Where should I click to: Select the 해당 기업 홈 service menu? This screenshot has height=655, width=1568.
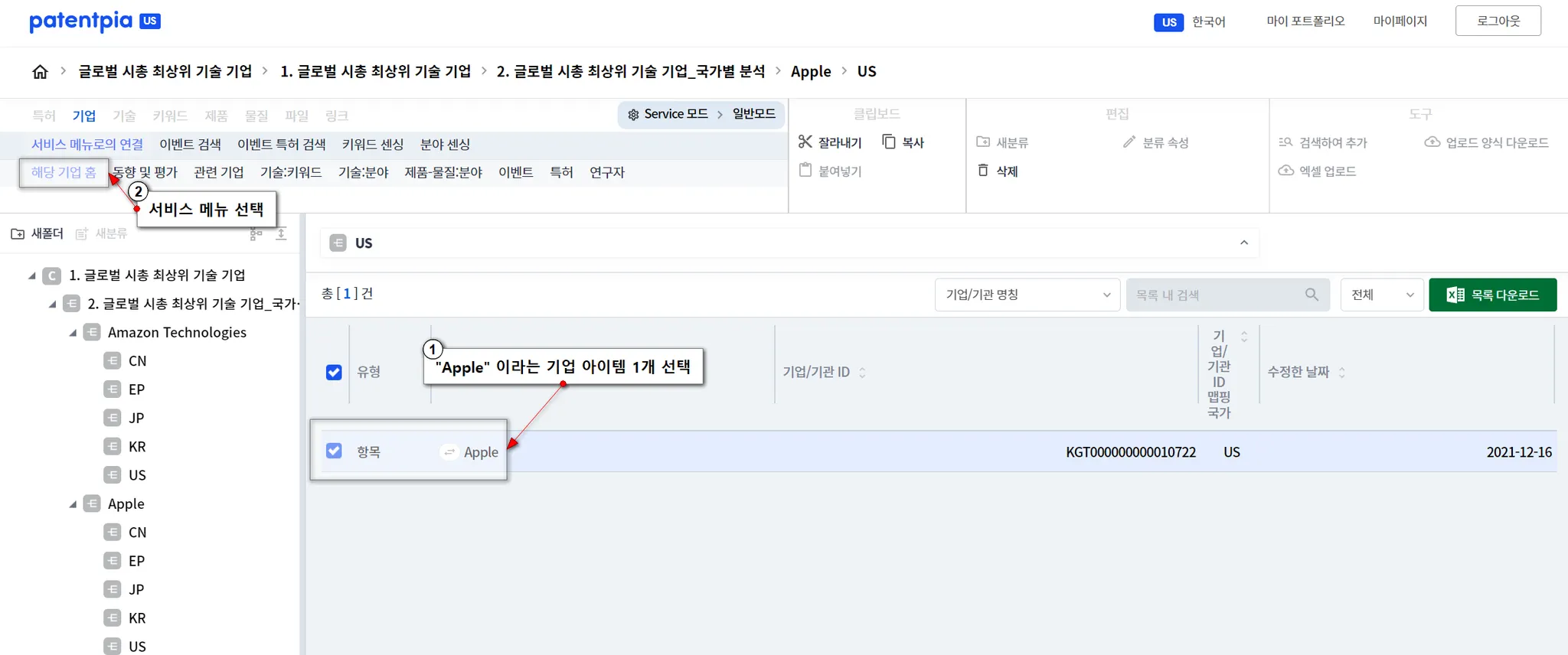64,172
